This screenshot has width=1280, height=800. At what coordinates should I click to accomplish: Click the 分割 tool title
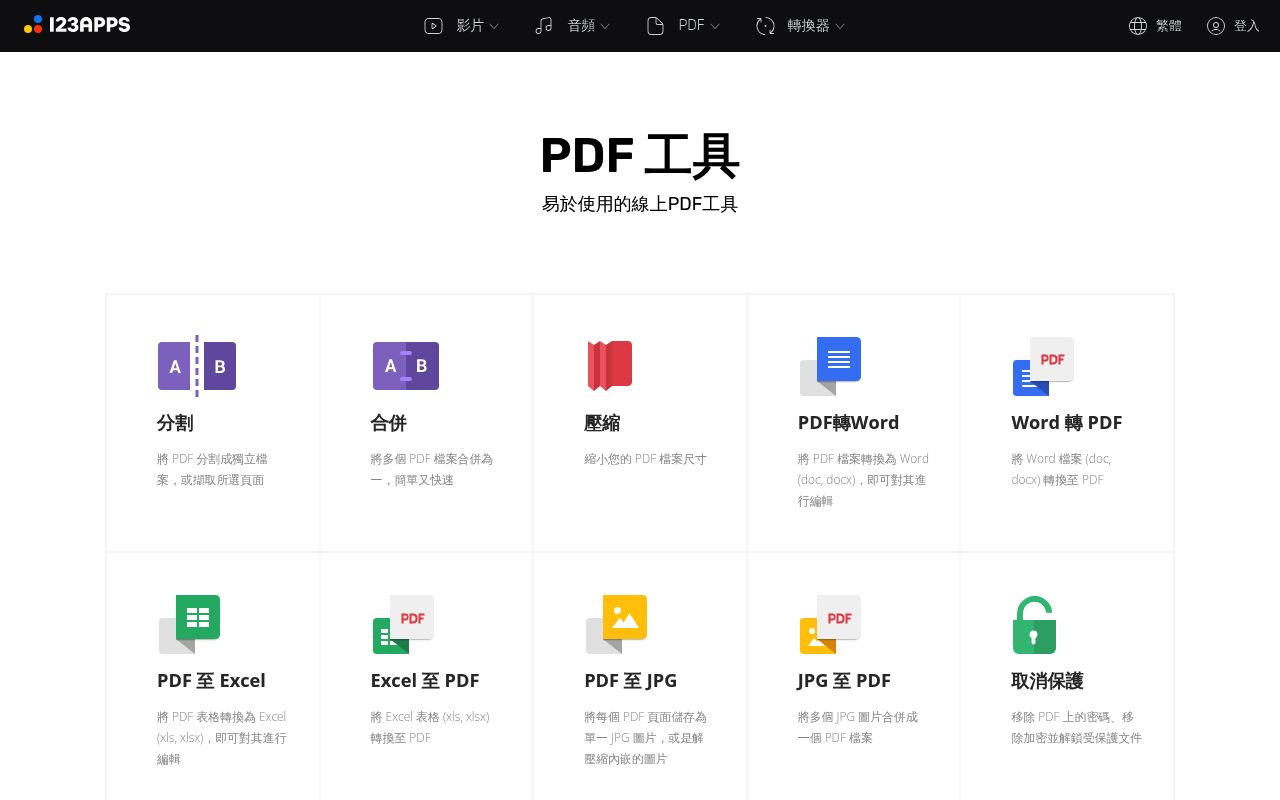coord(175,423)
